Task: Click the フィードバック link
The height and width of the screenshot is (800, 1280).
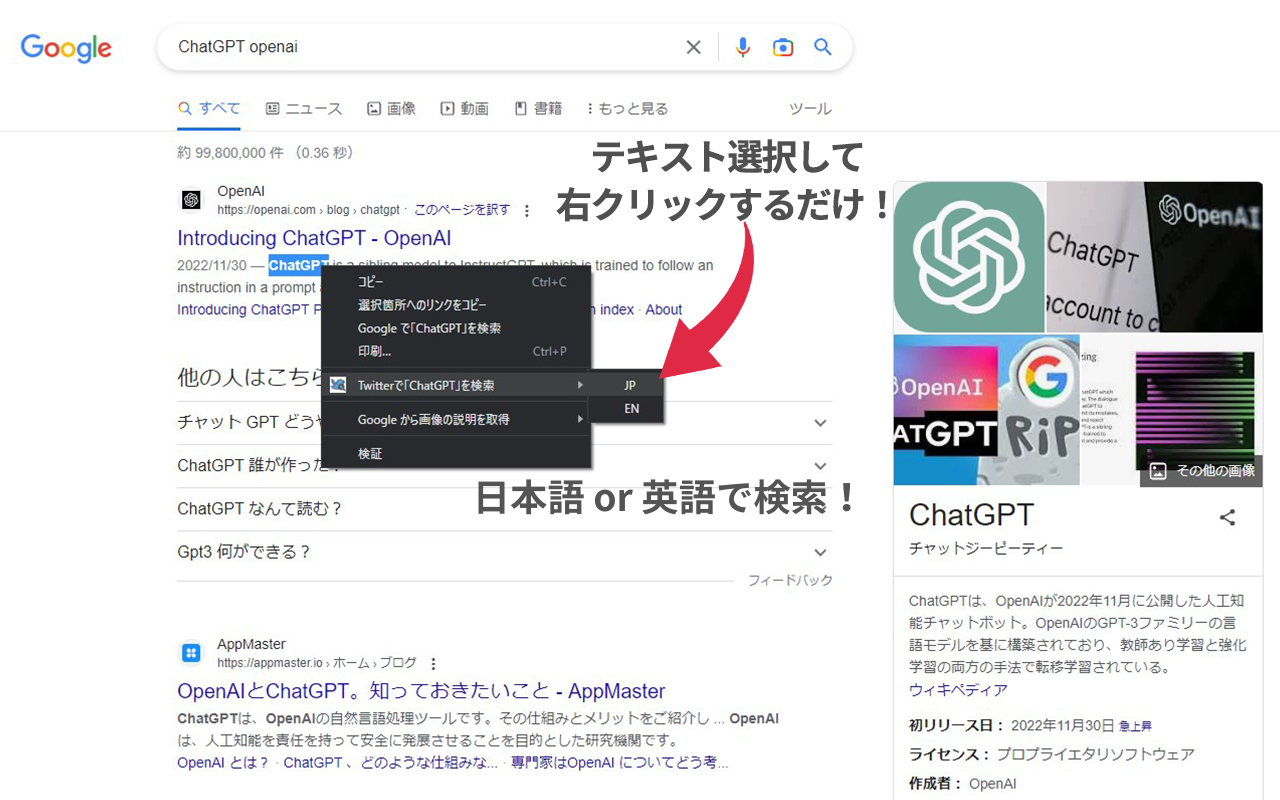Action: [x=790, y=580]
